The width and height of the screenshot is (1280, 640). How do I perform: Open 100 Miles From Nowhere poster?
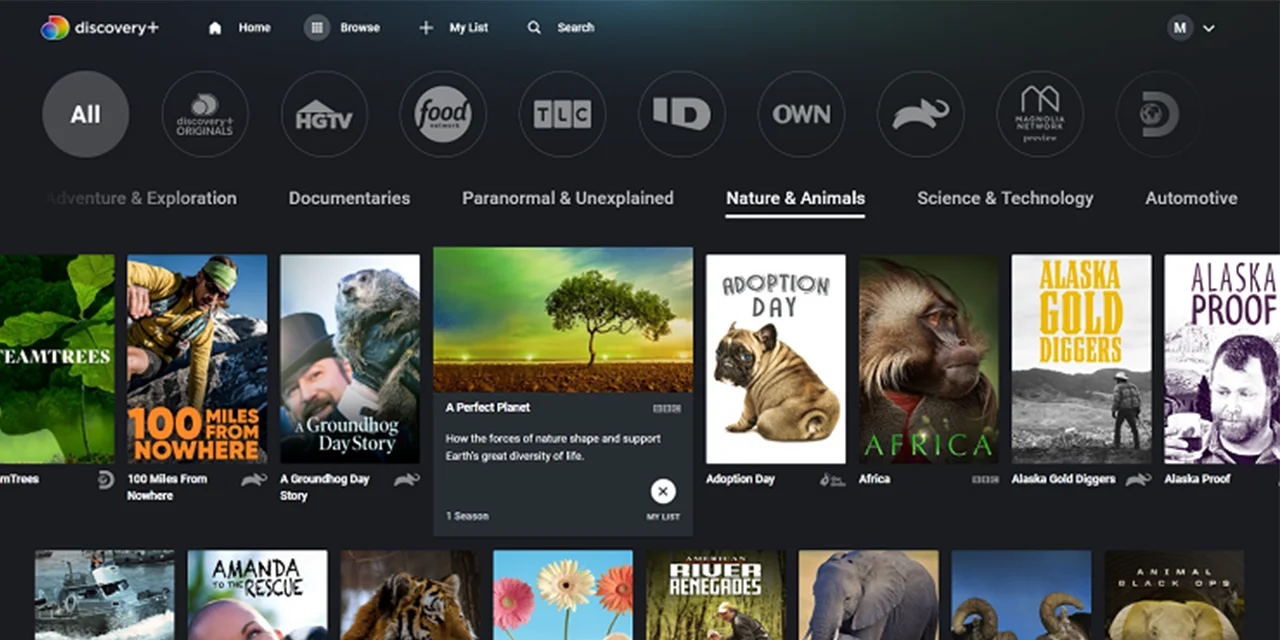point(197,359)
